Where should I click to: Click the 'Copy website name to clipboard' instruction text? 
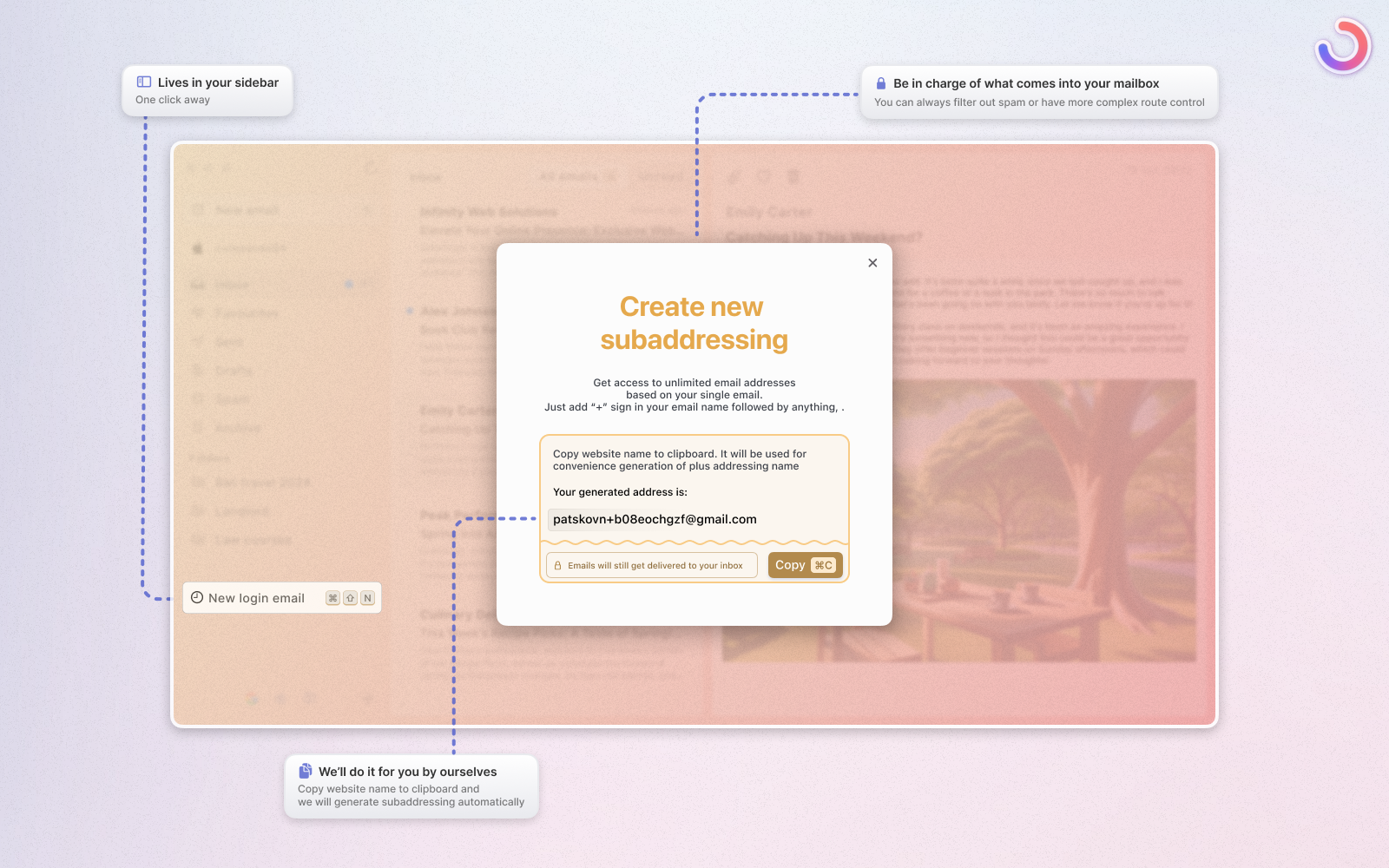(x=680, y=460)
